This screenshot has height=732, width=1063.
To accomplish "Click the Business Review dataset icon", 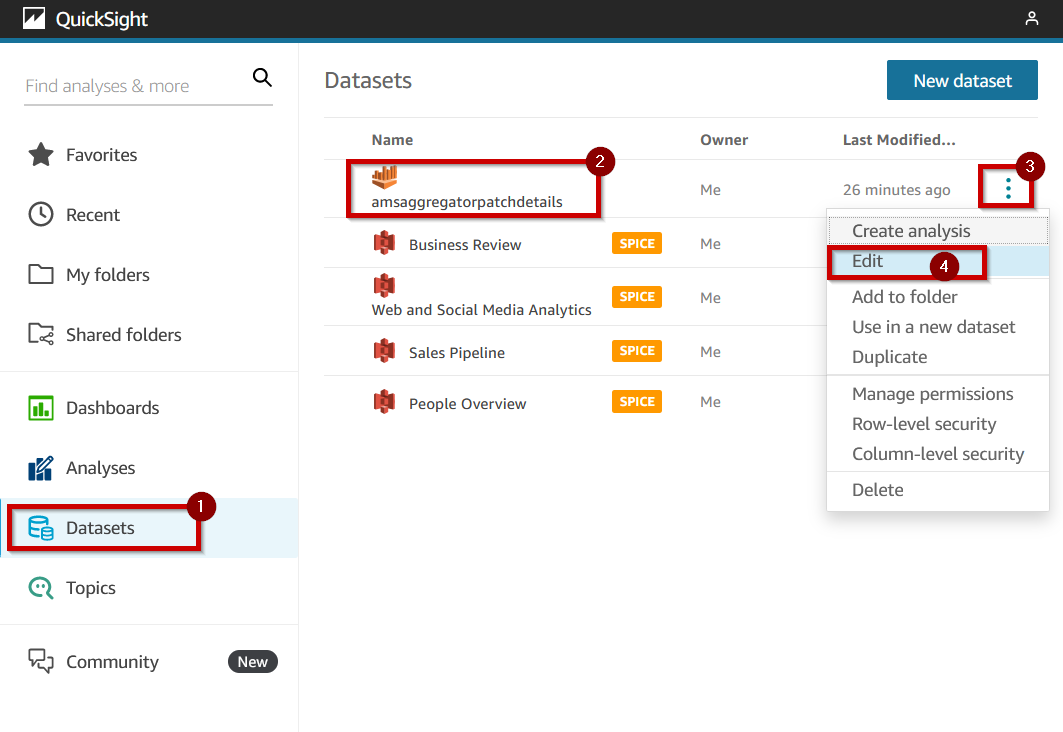I will (x=384, y=243).
